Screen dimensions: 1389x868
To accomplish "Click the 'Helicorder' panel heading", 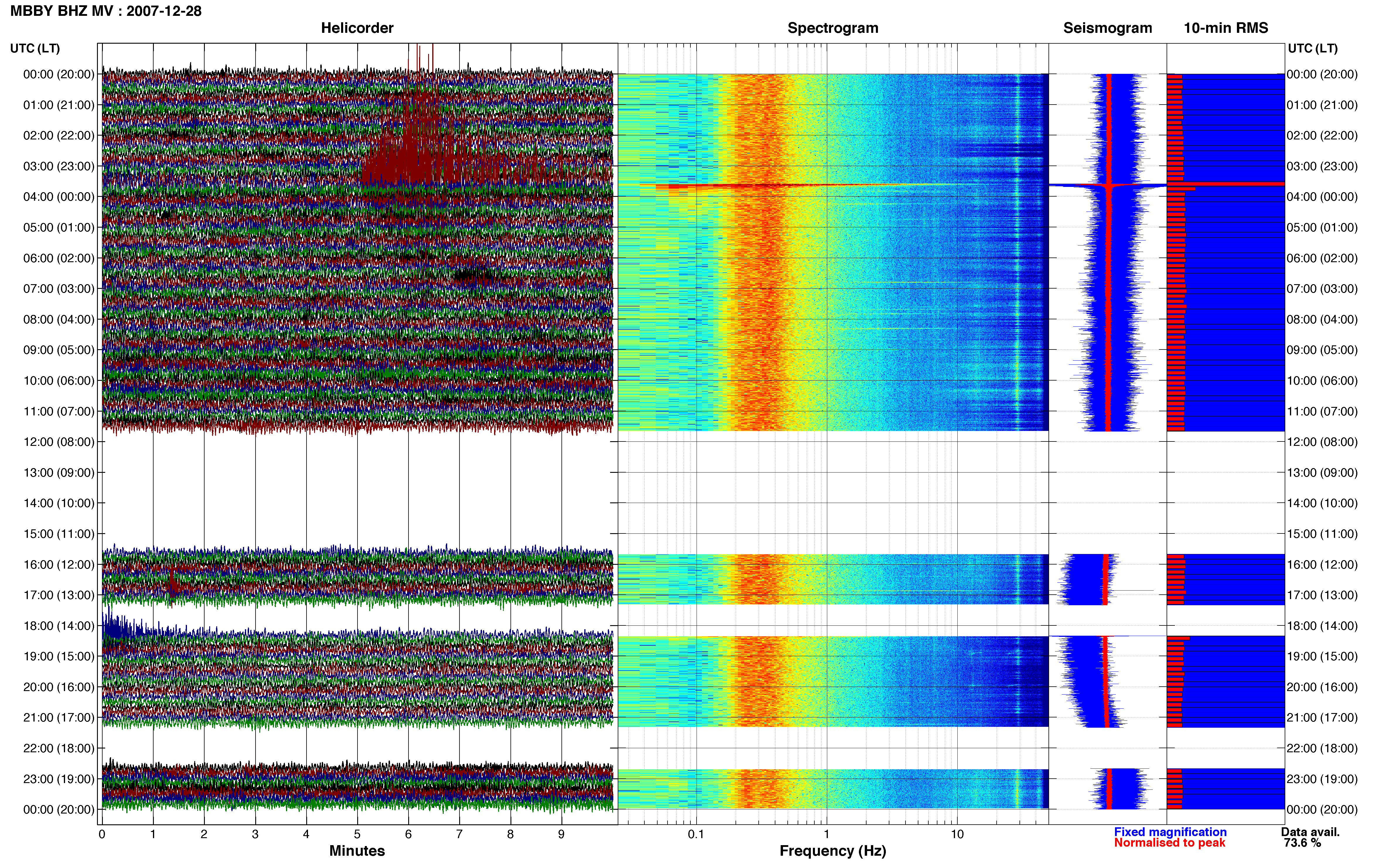I will (x=357, y=28).
